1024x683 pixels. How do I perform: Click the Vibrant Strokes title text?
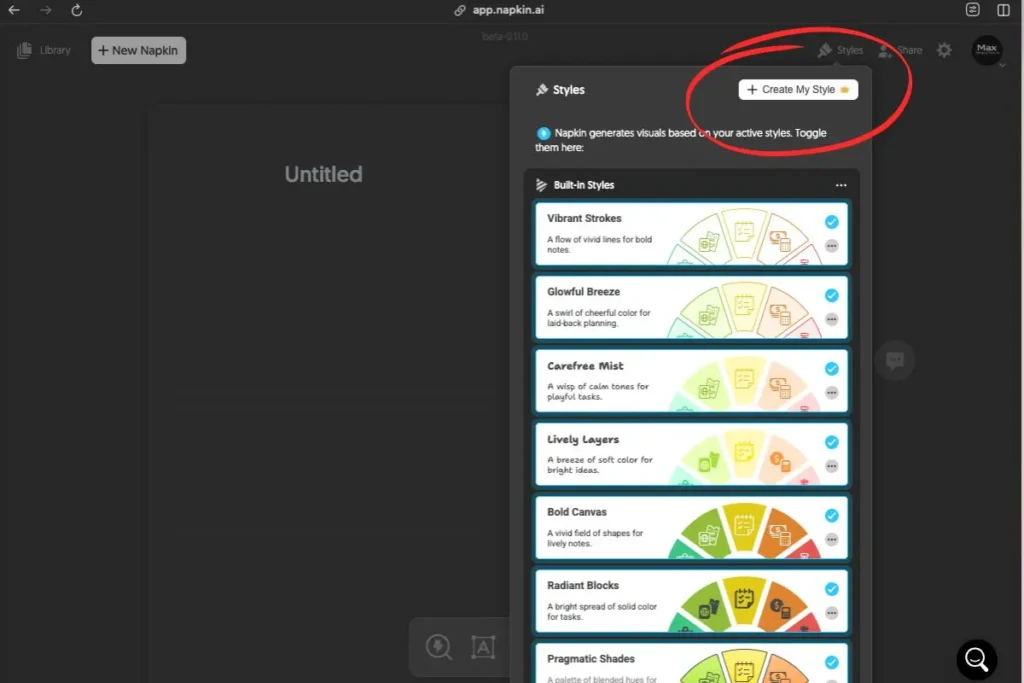(584, 218)
